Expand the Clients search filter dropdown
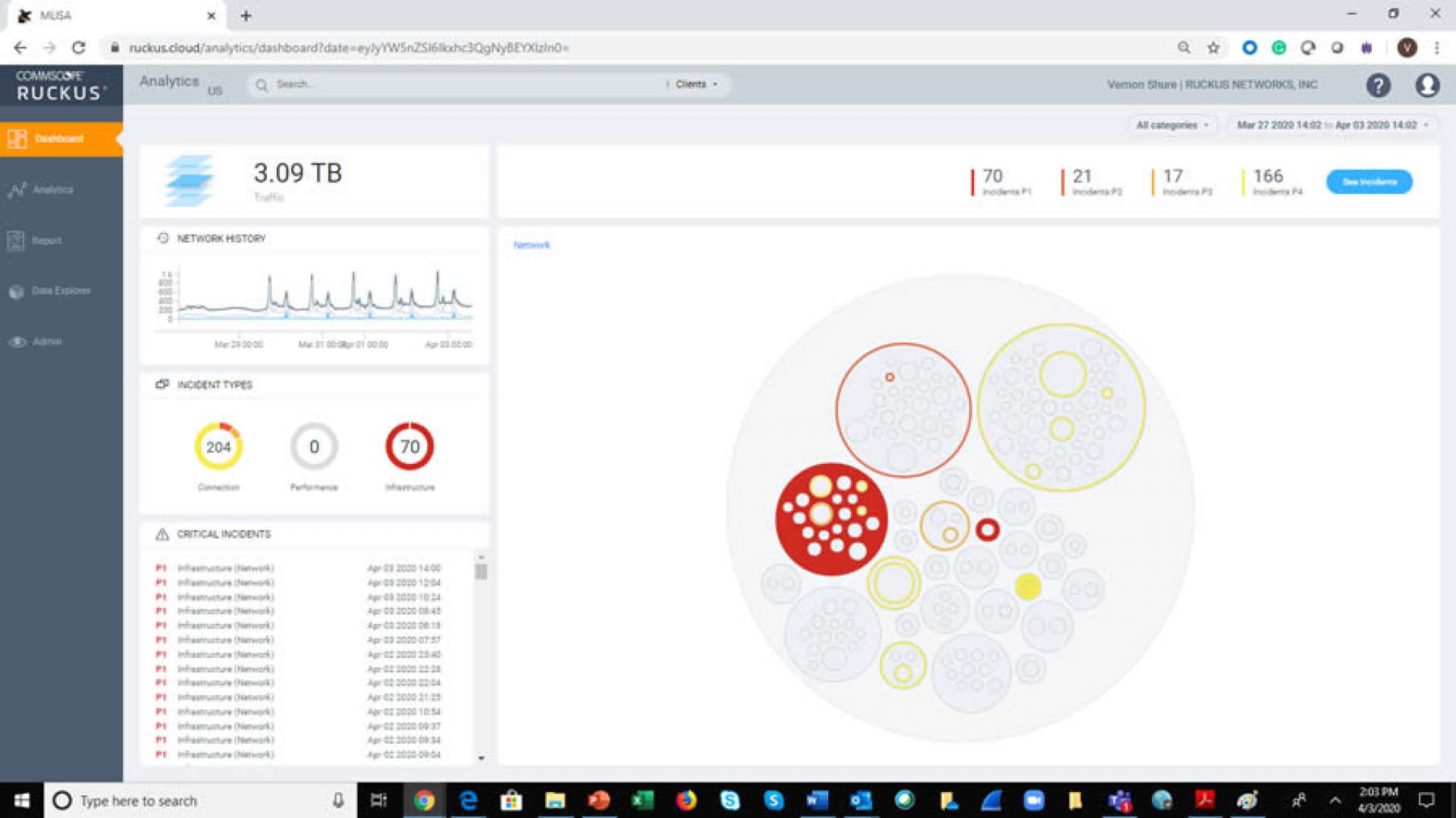The width and height of the screenshot is (1456, 818). pos(696,84)
